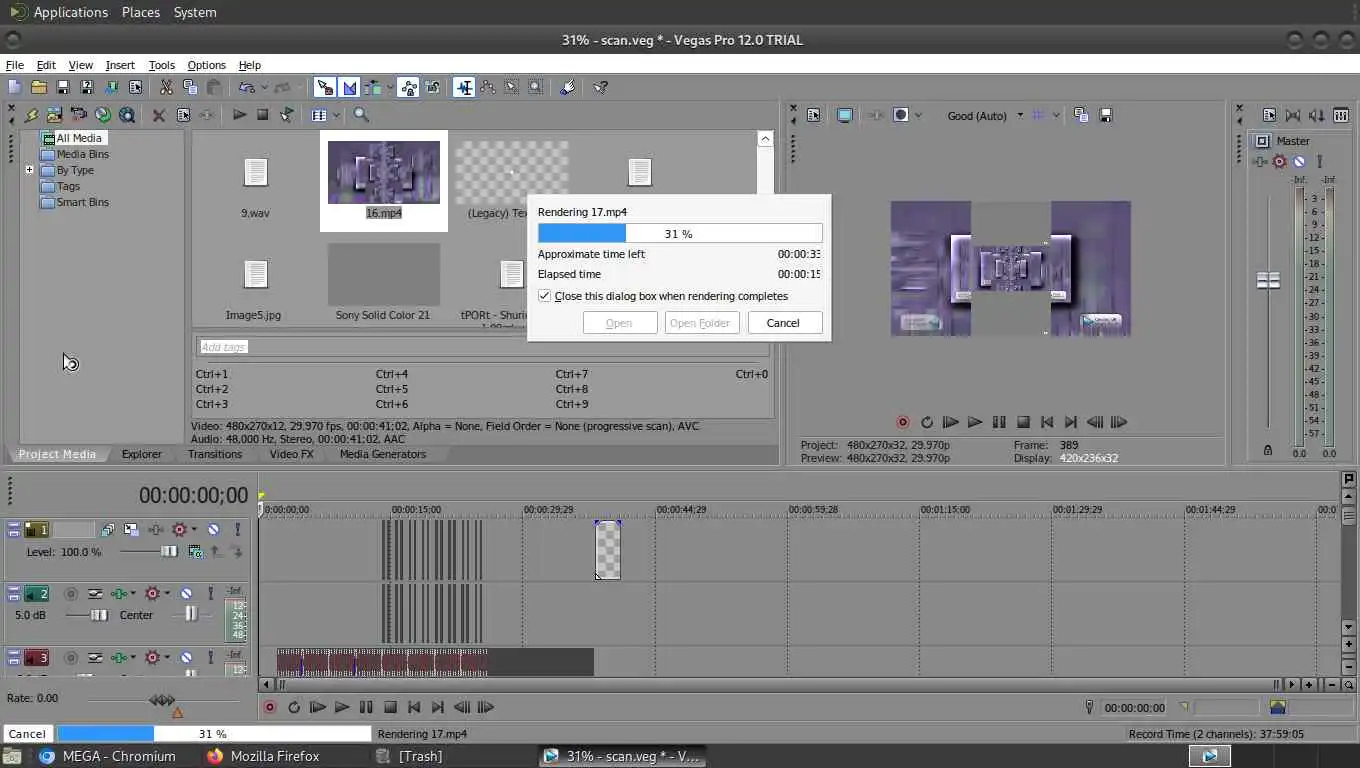Click the Save project floppy icon
The height and width of the screenshot is (768, 1360).
click(x=63, y=88)
